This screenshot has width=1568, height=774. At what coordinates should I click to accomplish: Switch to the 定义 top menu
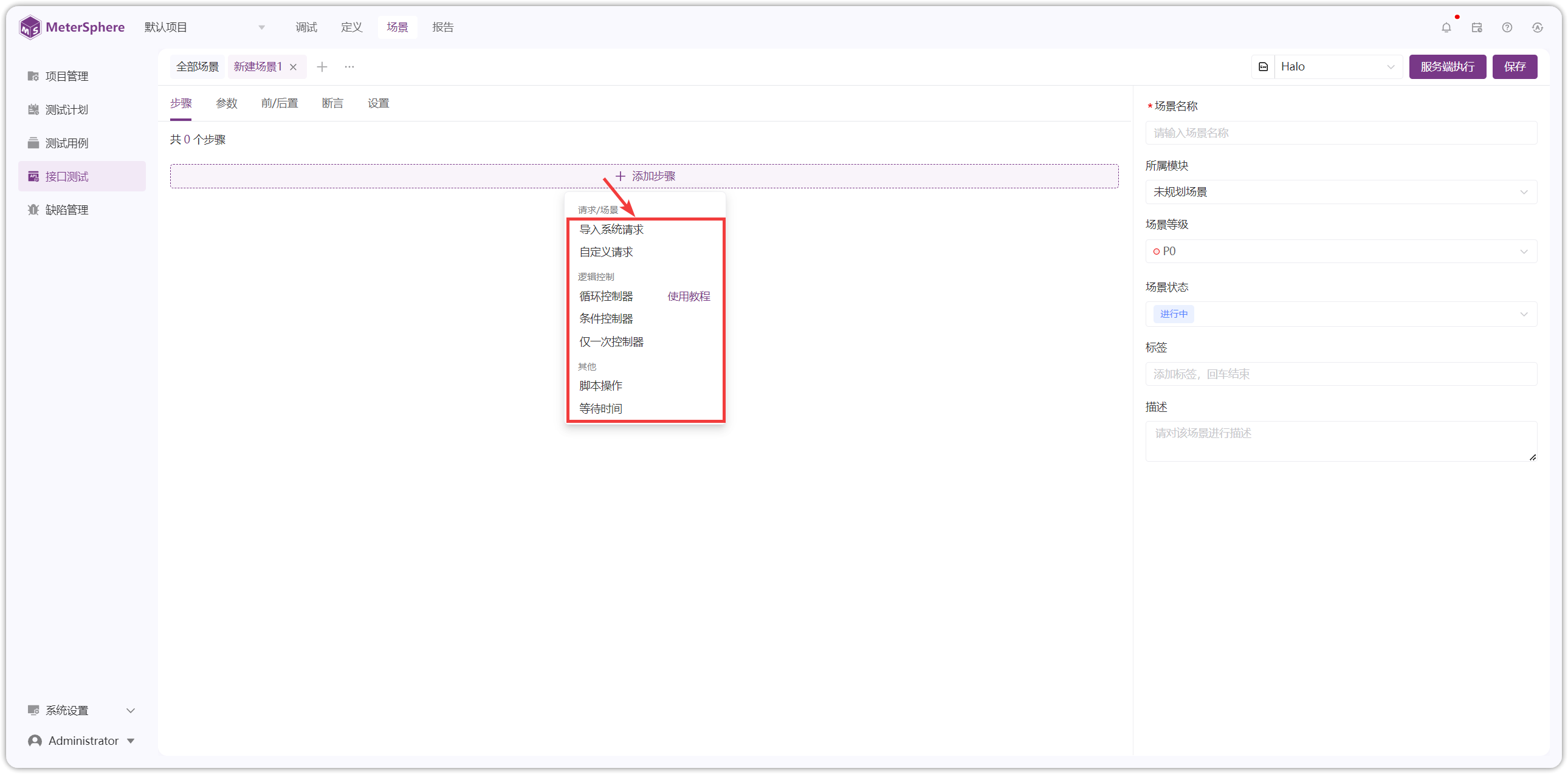pos(352,27)
